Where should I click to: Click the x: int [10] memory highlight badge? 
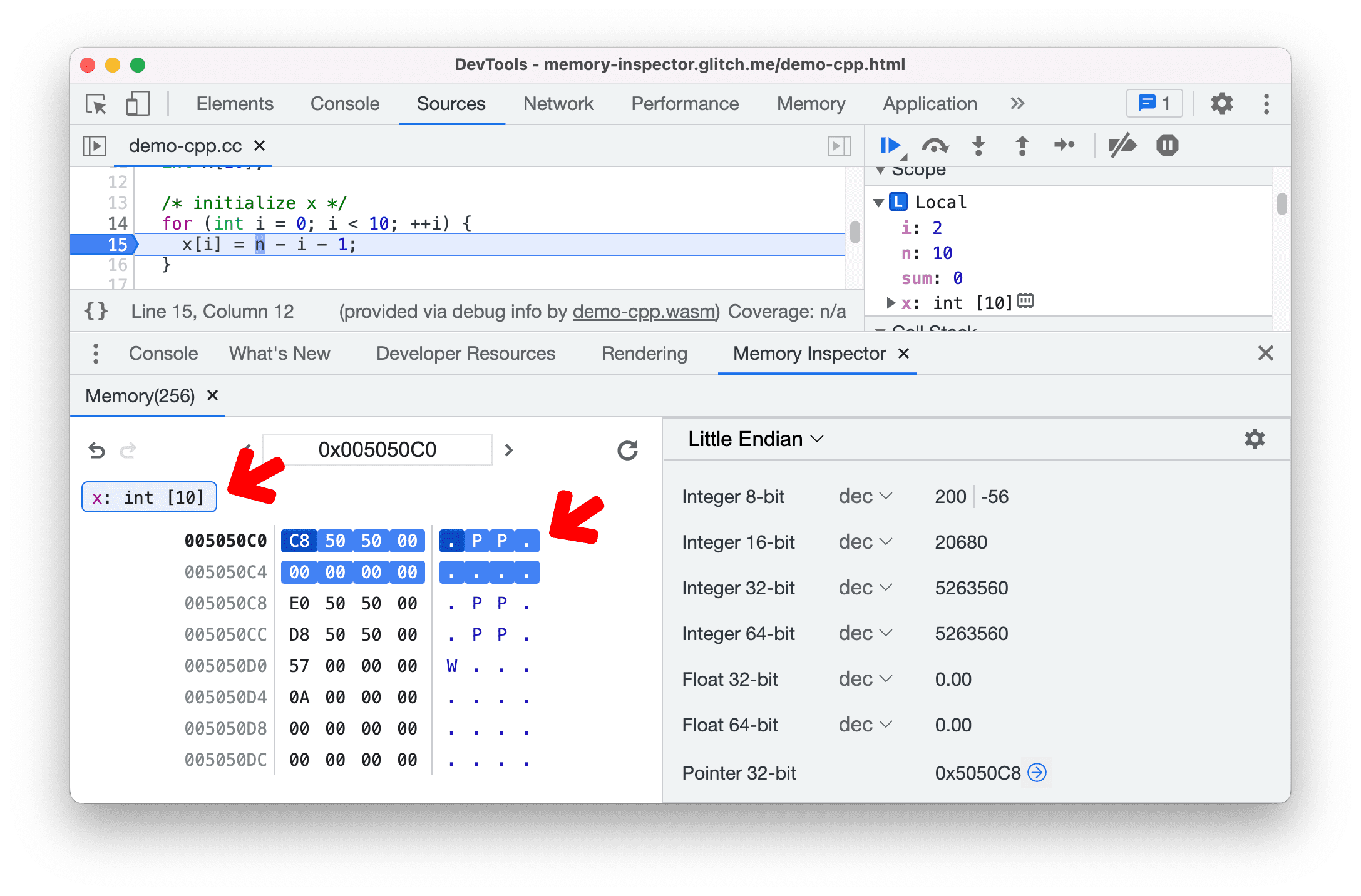coord(147,497)
